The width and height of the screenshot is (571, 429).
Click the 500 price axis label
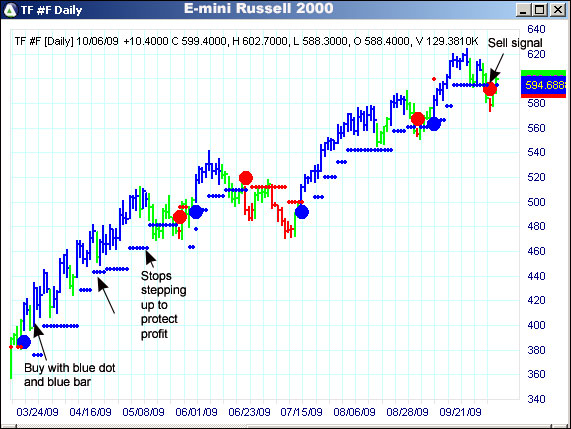coord(536,202)
